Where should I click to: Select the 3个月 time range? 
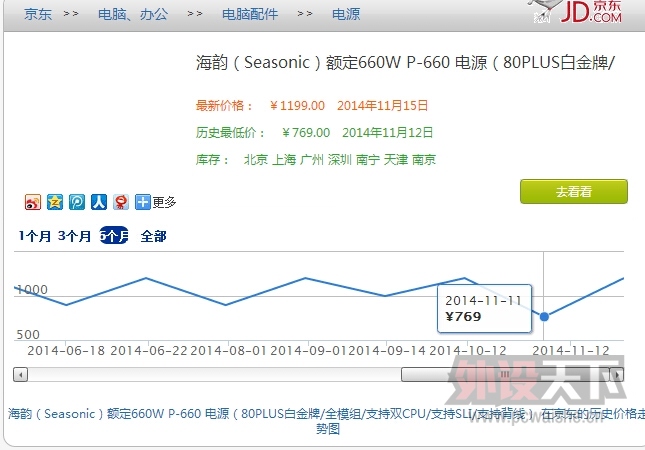pos(74,236)
